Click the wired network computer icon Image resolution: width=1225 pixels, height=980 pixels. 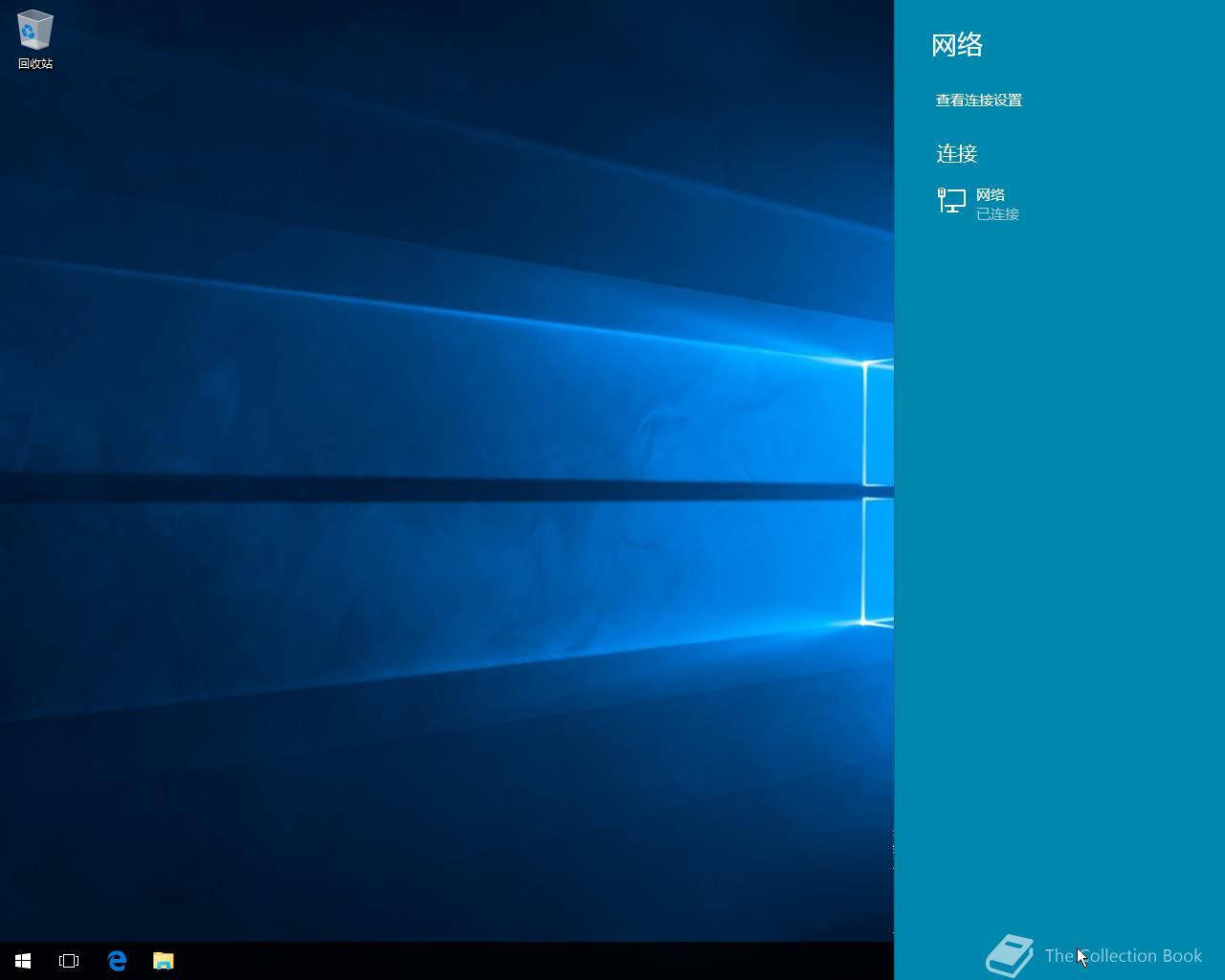[x=951, y=200]
